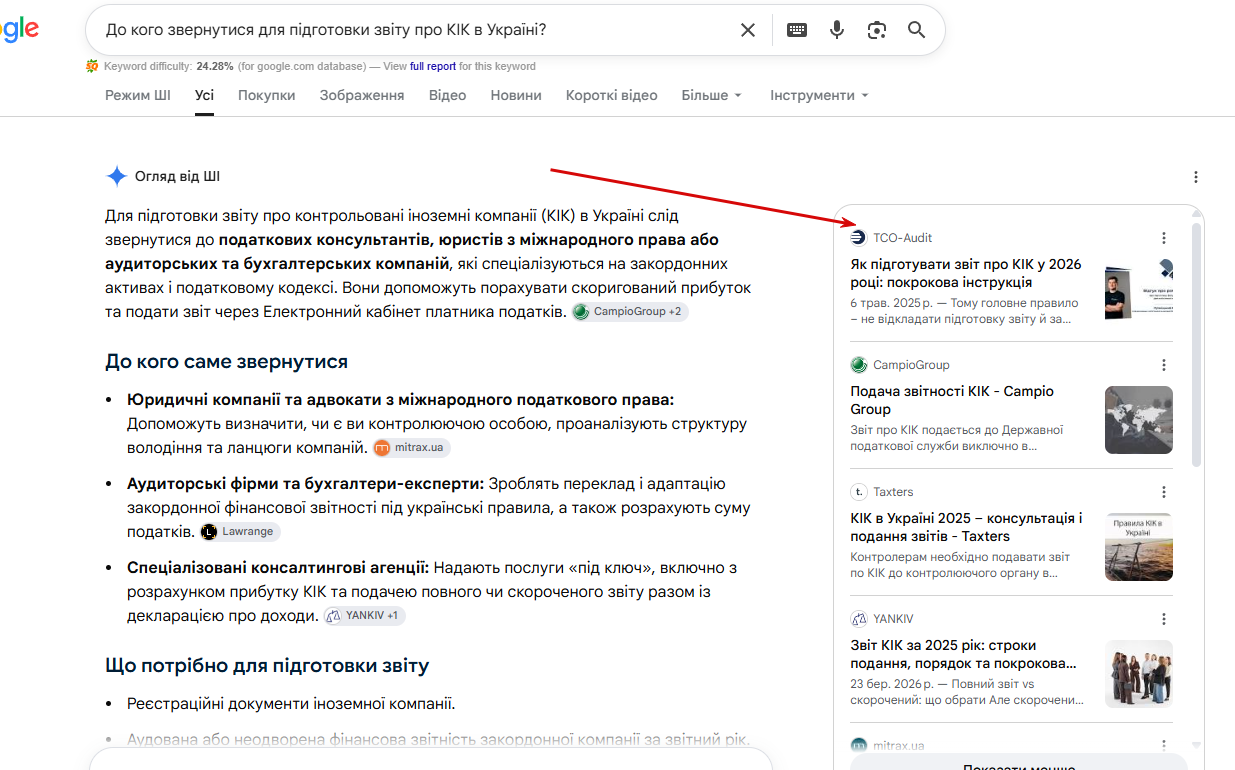Click heading 'До кого саме звернутися'

click(x=226, y=361)
